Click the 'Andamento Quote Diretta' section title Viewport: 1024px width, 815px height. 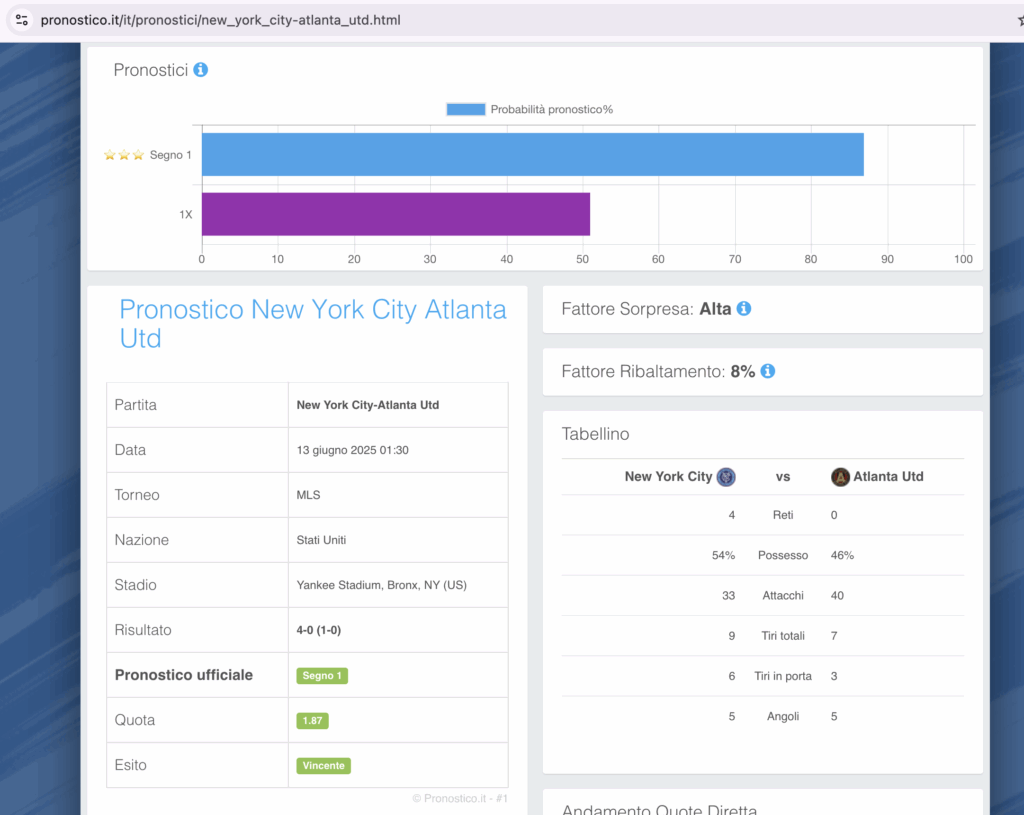click(660, 808)
